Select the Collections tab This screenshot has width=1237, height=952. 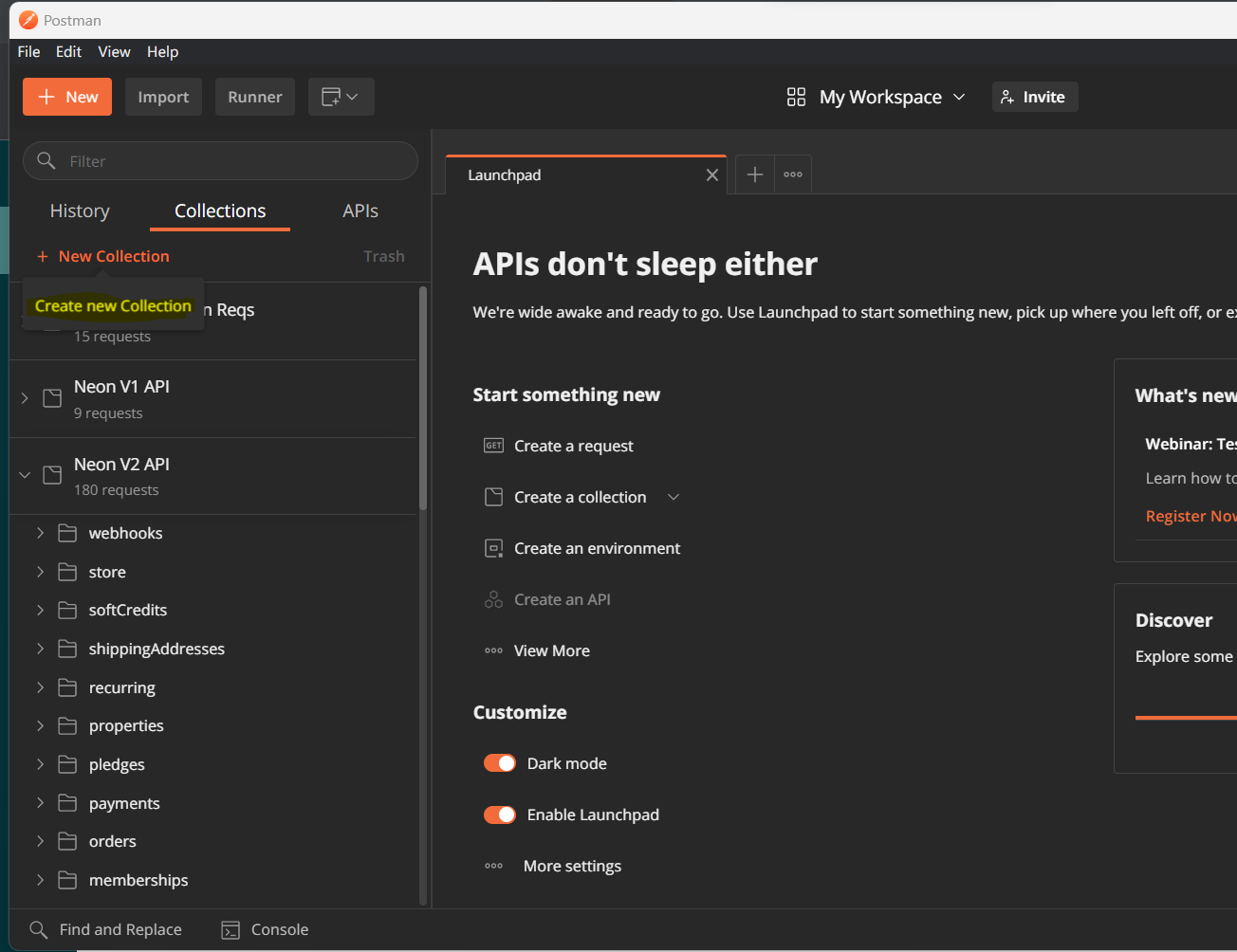[x=220, y=211]
